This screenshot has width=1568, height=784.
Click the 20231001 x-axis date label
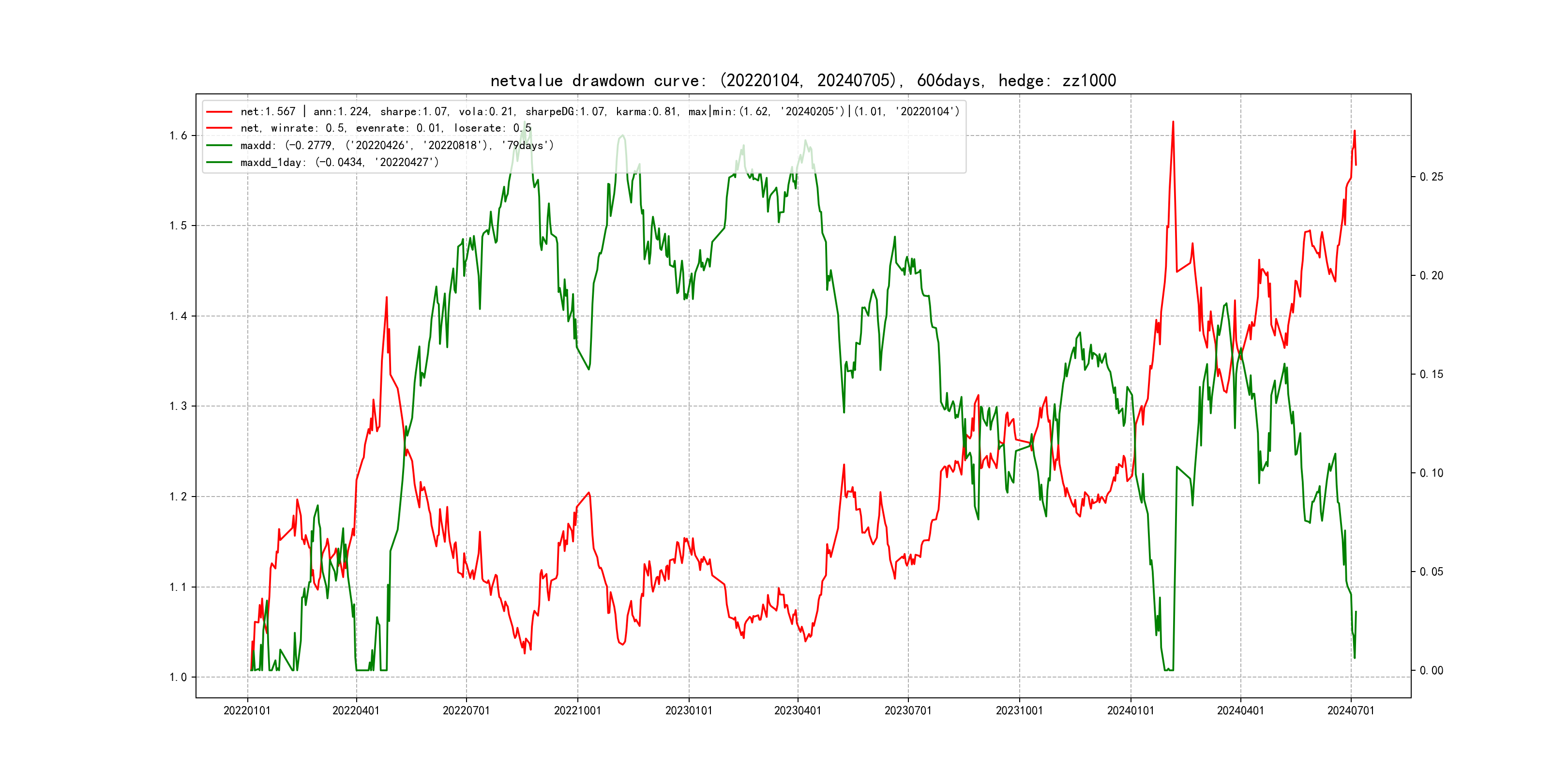coord(1019,710)
